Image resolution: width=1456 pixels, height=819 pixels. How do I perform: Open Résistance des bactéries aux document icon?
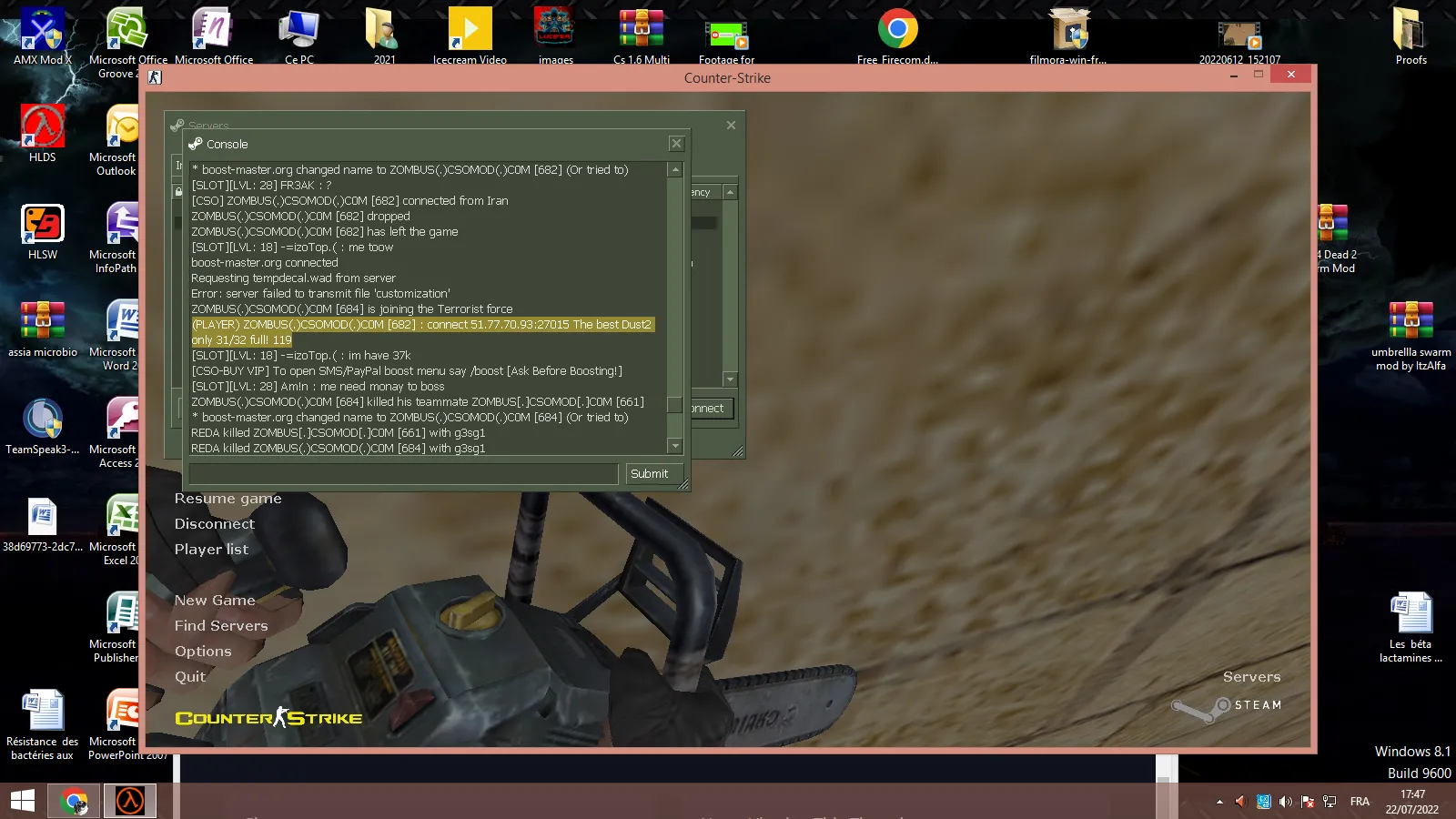(42, 724)
